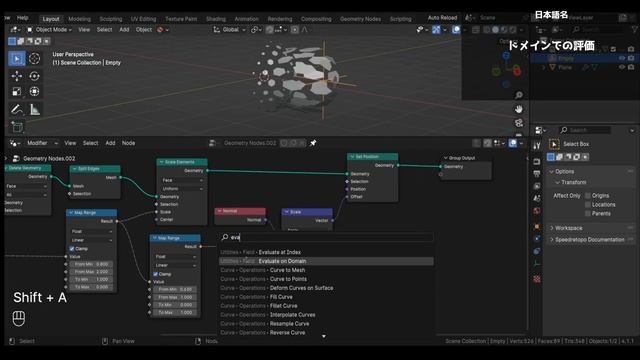The width and height of the screenshot is (640, 360).
Task: Toggle the Clamp checkbox in left Map Range node
Action: [72, 249]
